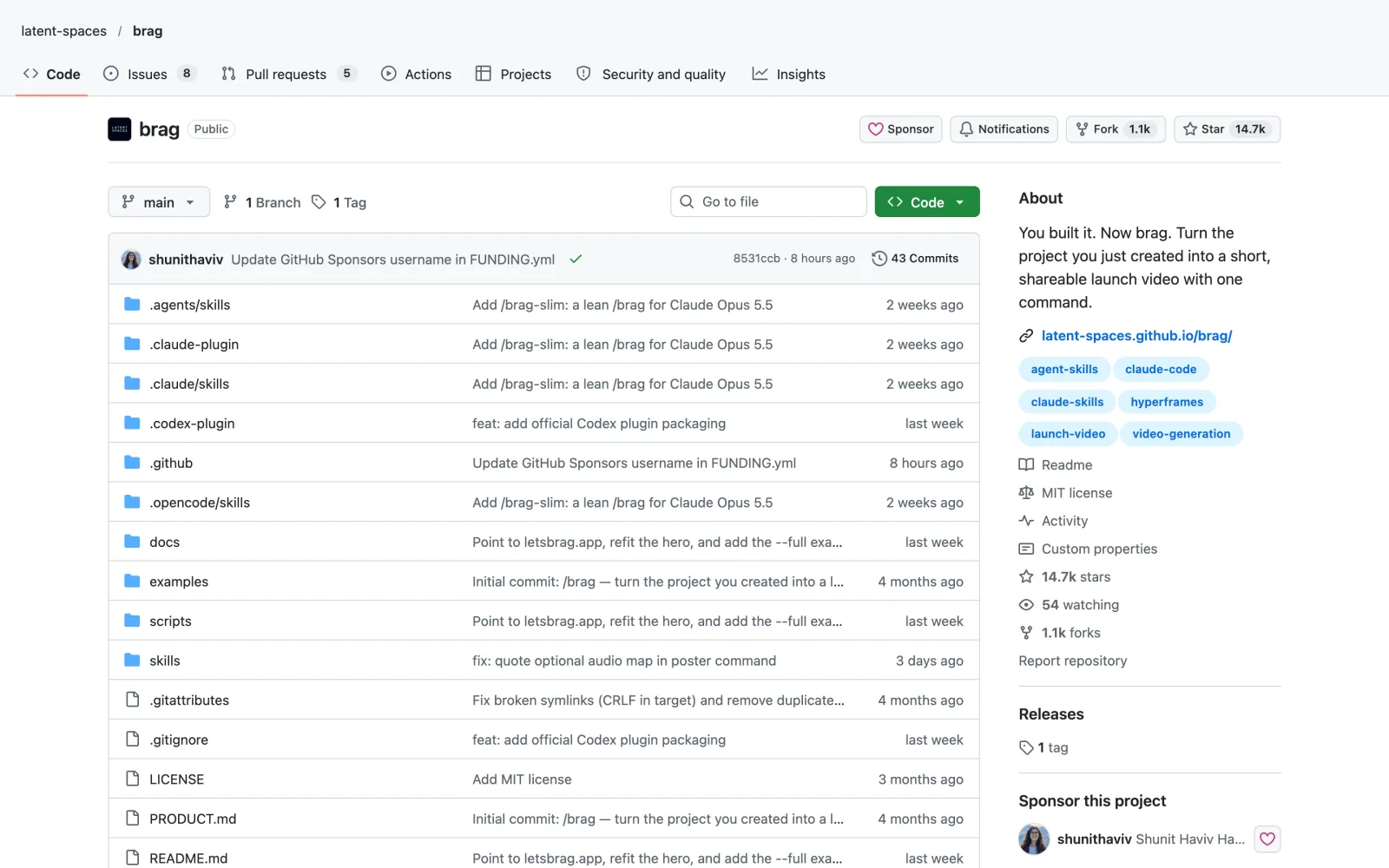Open latent-spaces owner breadcrumb
Viewport: 1389px width, 868px height.
click(64, 31)
